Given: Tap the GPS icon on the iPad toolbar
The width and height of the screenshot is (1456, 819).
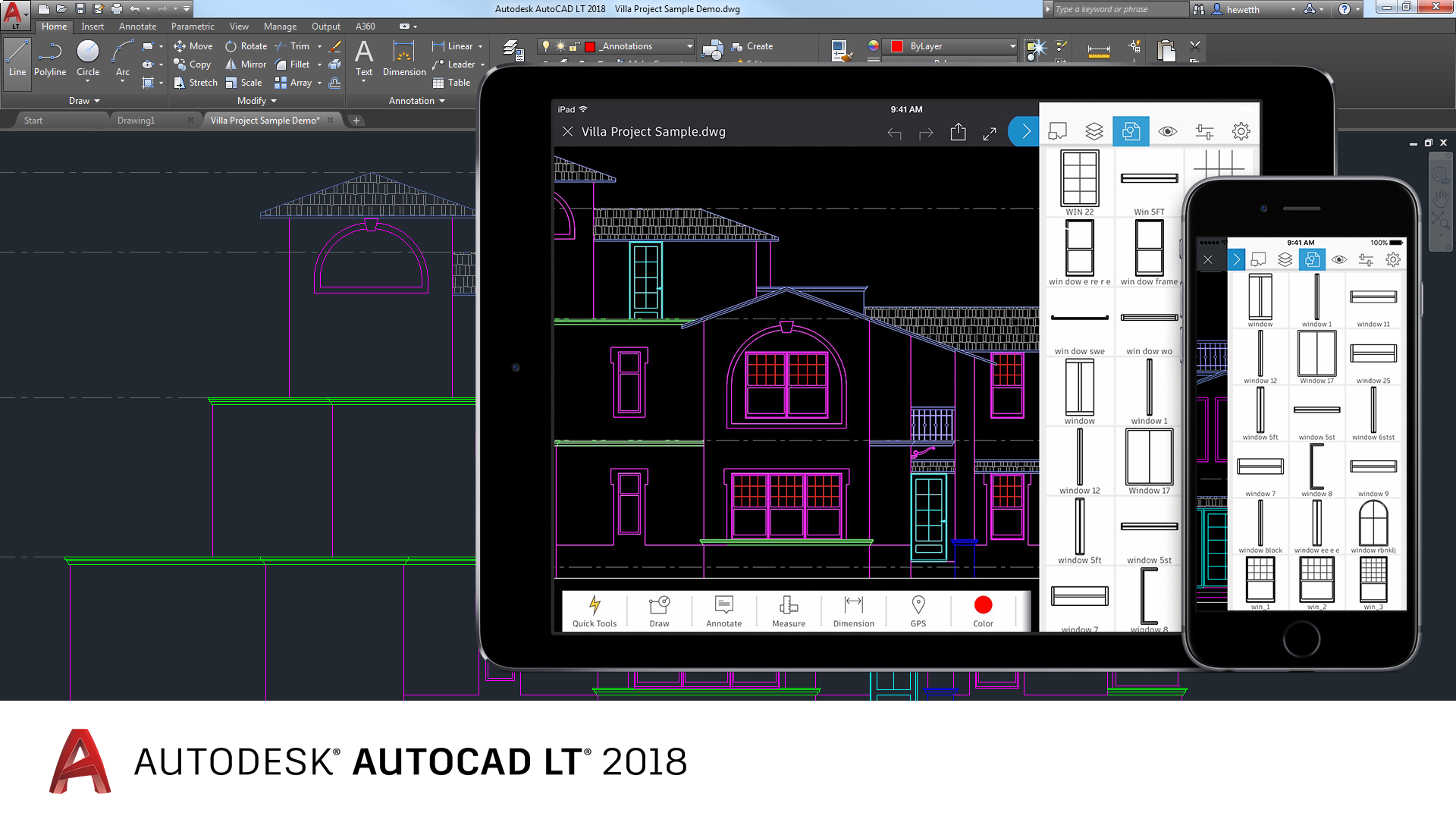Looking at the screenshot, I should click(918, 611).
